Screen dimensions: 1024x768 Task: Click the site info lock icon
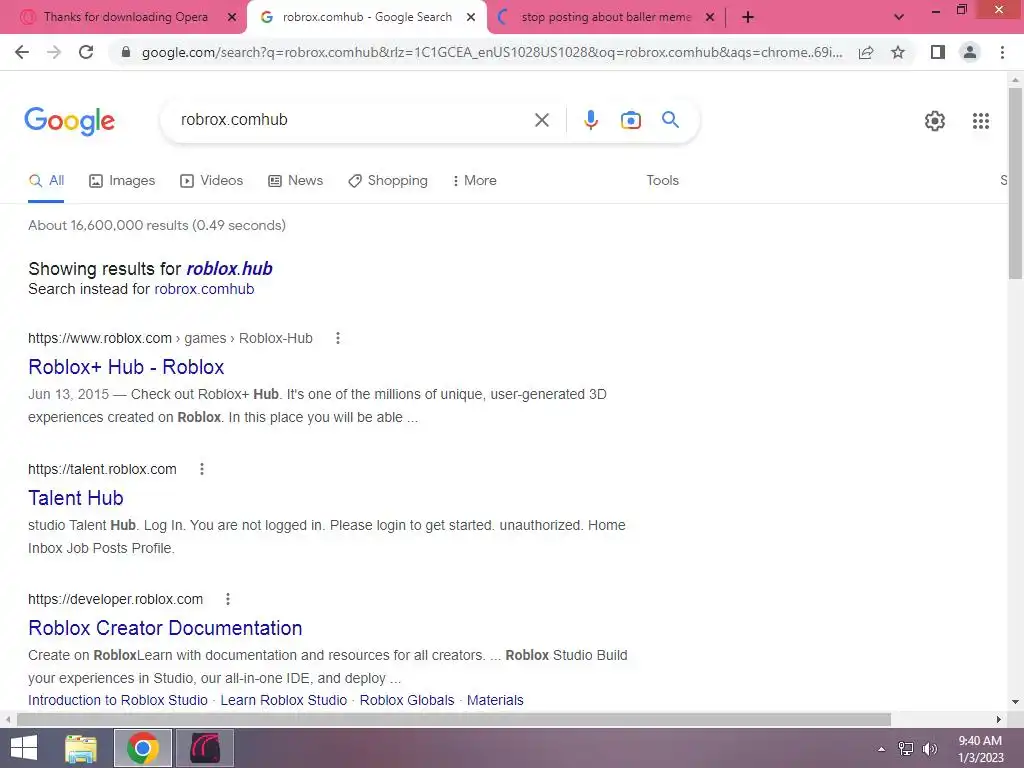pos(126,52)
